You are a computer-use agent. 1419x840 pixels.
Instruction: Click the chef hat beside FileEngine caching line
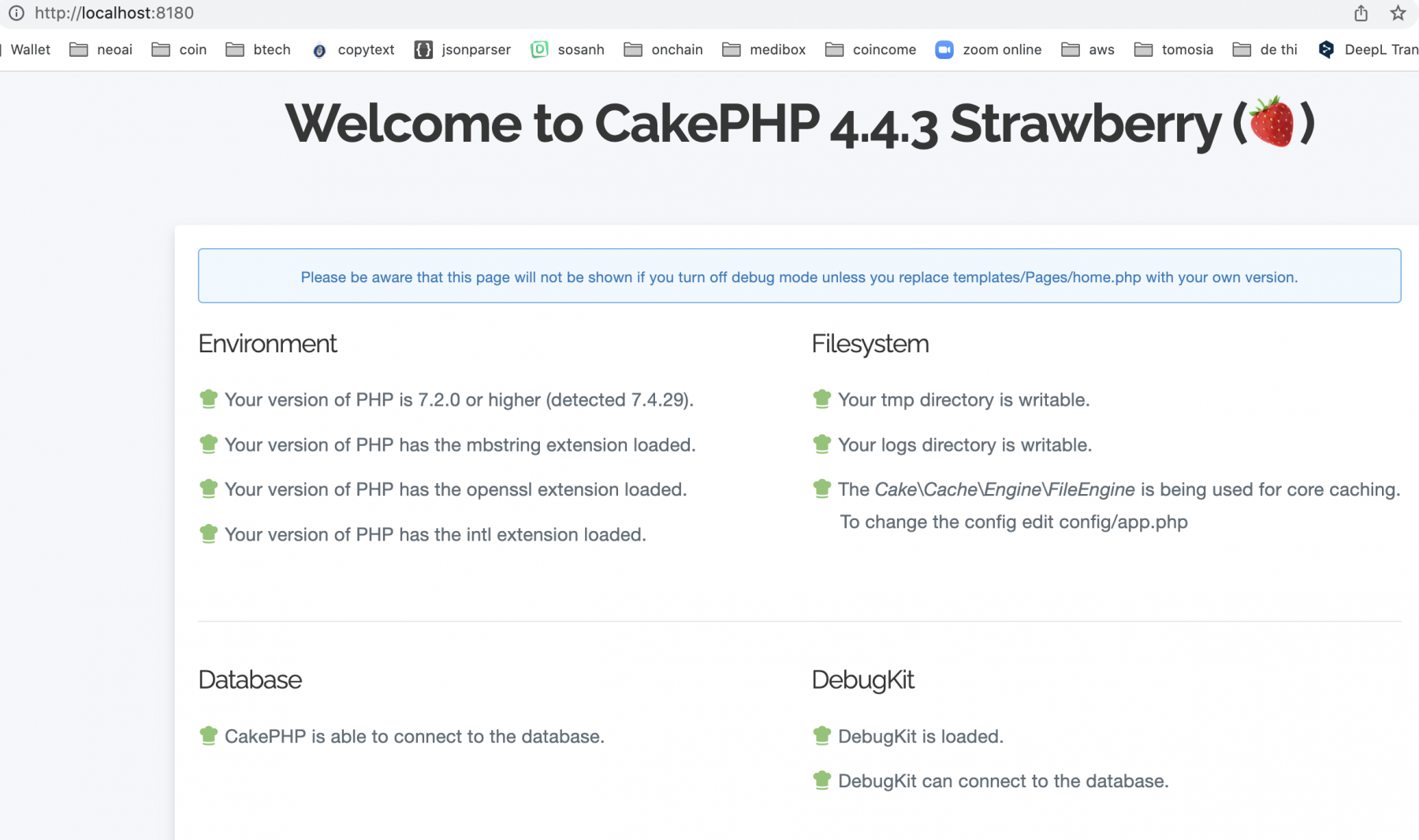point(821,489)
